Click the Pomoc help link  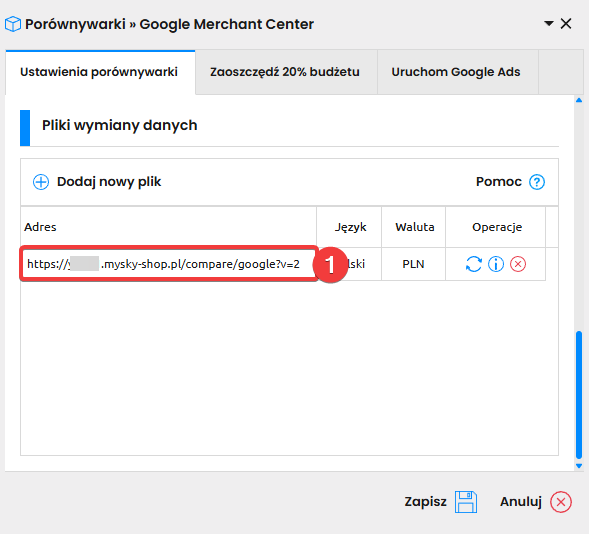[498, 182]
